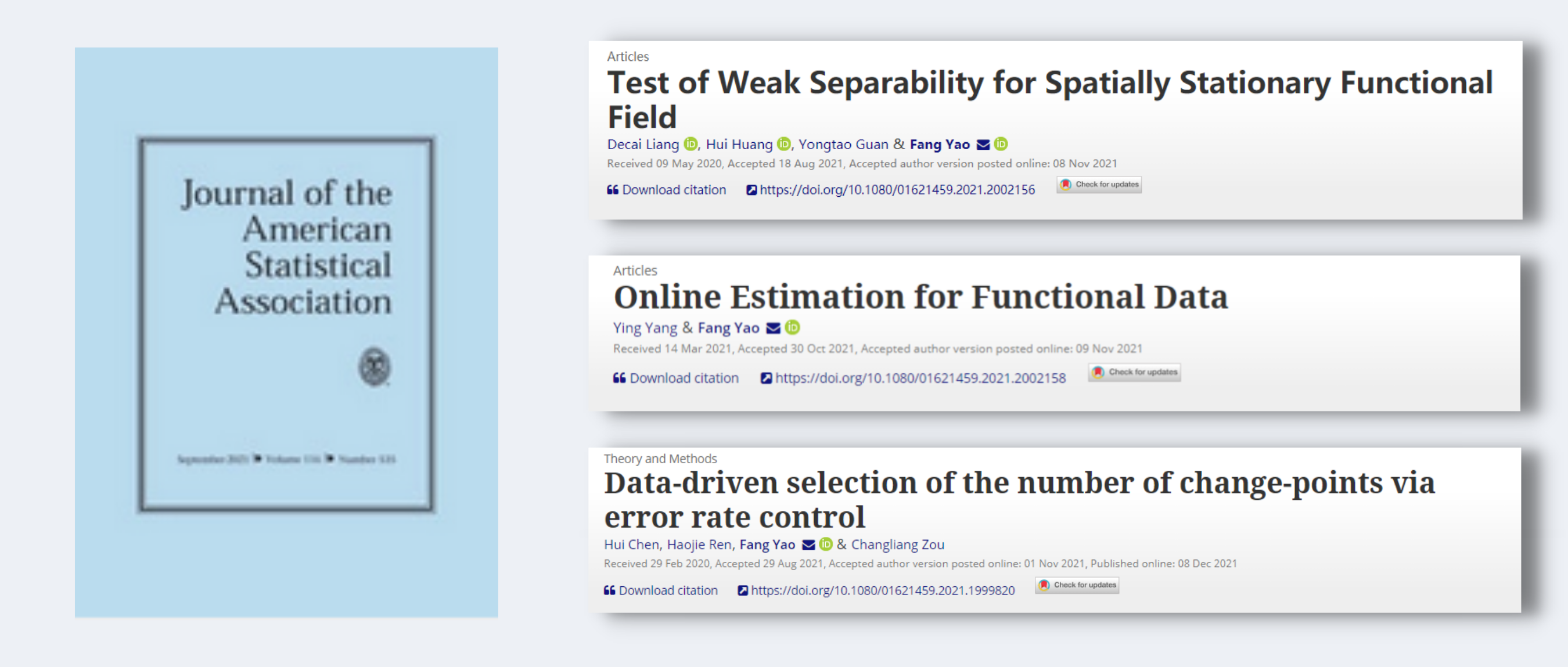The width and height of the screenshot is (1568, 667).
Task: Click author name Changliang Zou
Action: click(897, 545)
